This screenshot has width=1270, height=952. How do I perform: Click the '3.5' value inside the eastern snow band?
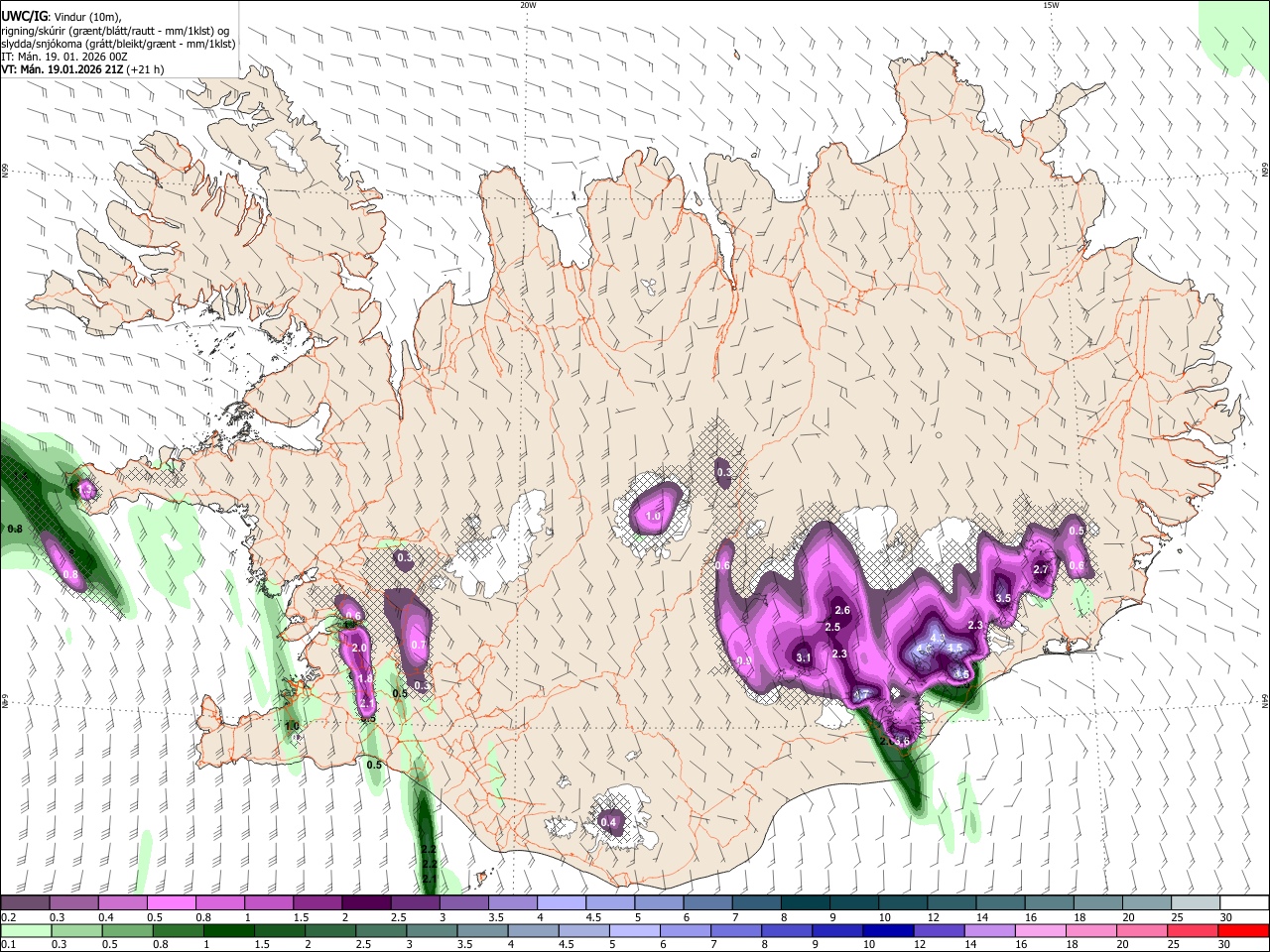tap(1003, 598)
